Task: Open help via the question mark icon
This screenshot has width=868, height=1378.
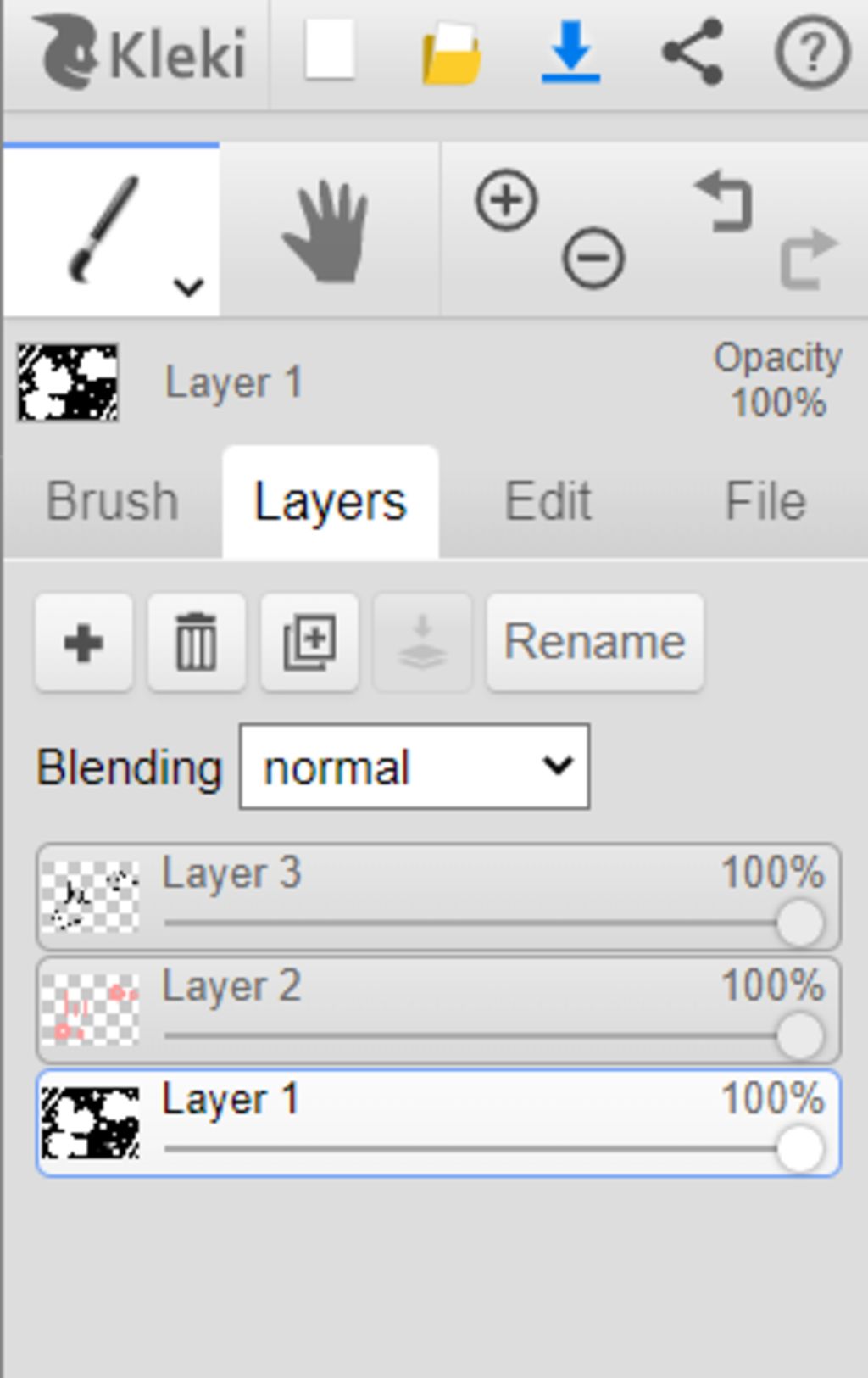Action: (812, 53)
